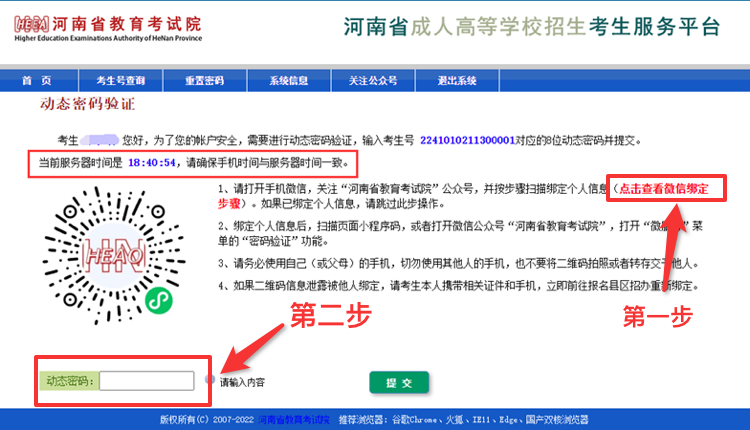The height and width of the screenshot is (430, 750).
Task: Select the 系统信息 menu item
Action: click(x=288, y=80)
